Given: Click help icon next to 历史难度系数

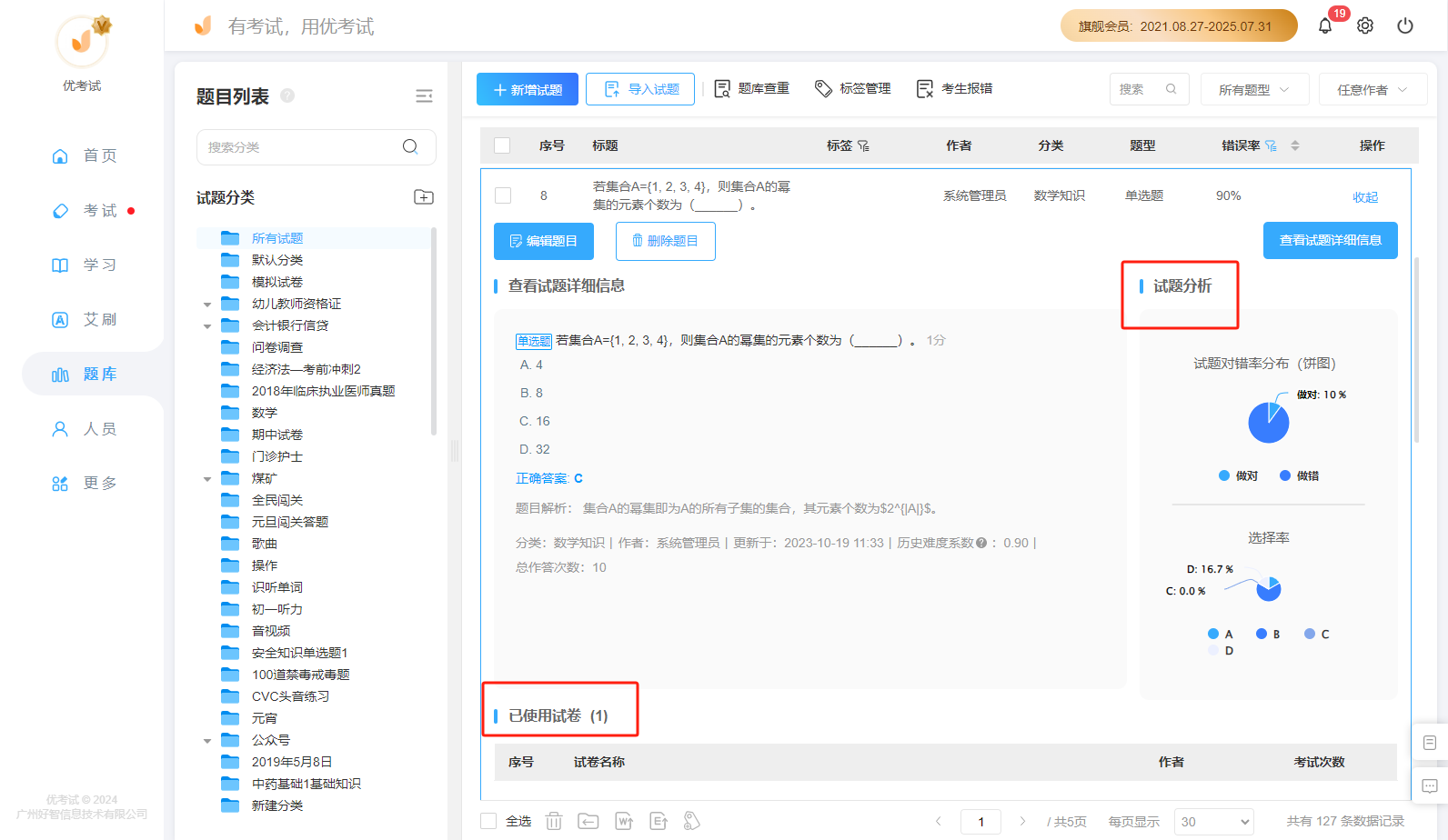Looking at the screenshot, I should click(981, 543).
